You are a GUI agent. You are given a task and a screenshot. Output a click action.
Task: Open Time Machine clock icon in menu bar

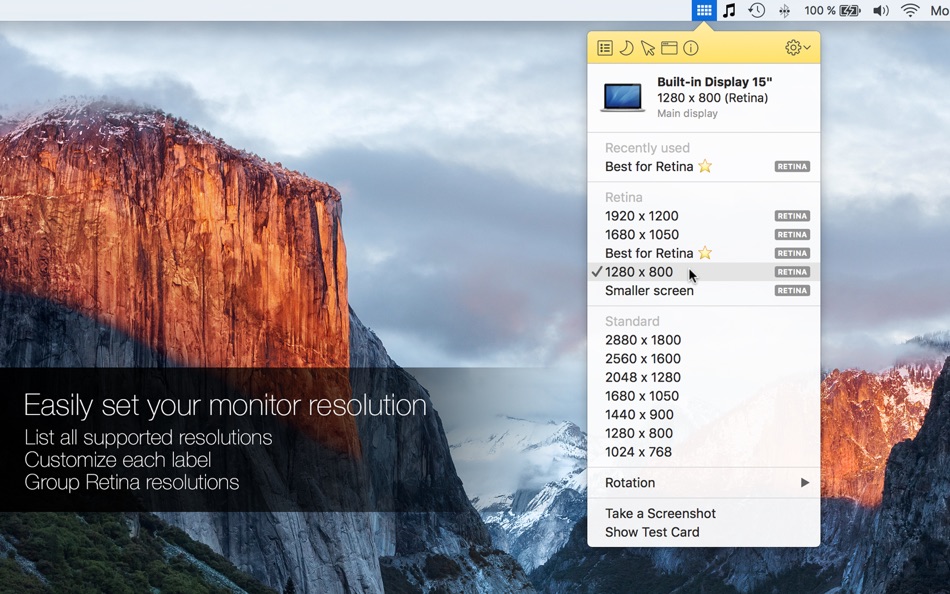[x=756, y=10]
